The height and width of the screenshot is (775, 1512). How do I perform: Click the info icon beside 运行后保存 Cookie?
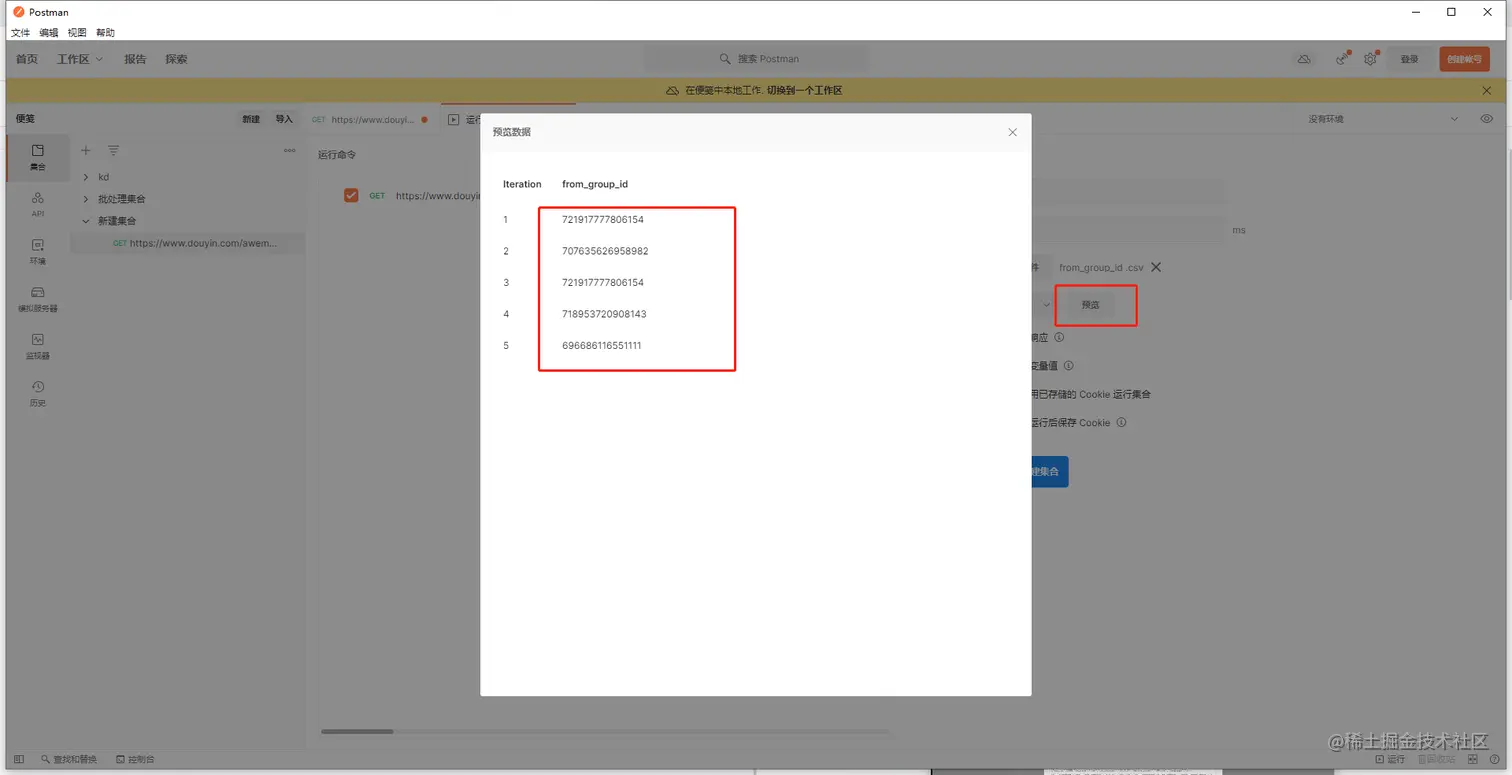coord(1121,422)
